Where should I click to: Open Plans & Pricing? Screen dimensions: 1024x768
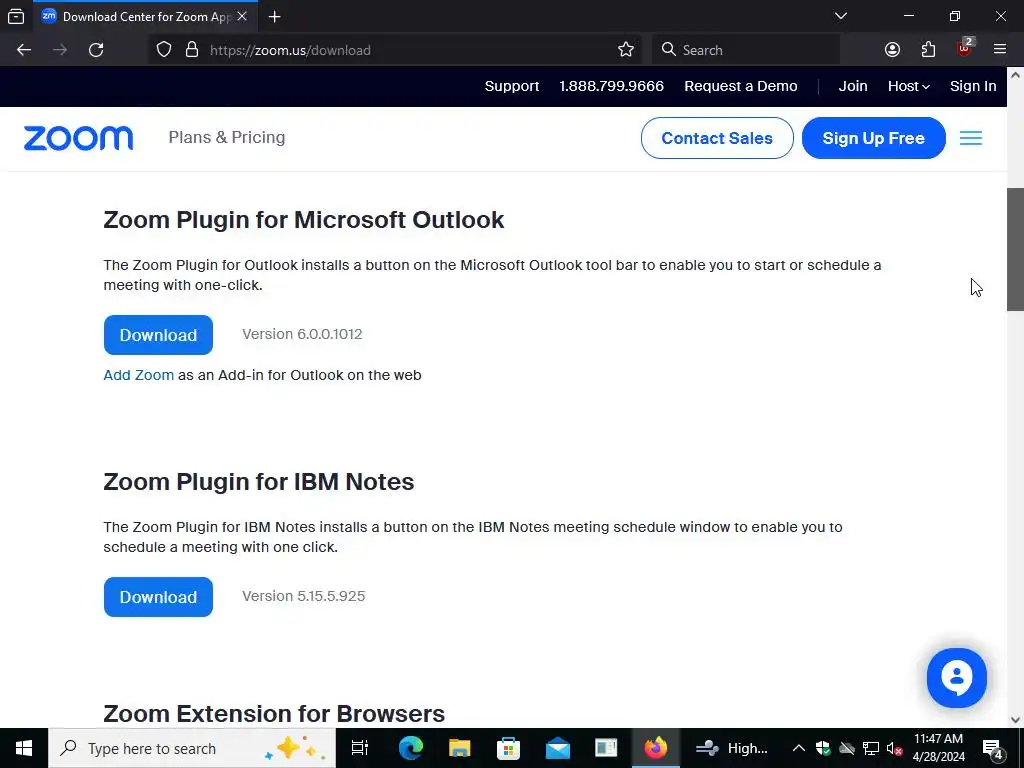[227, 138]
